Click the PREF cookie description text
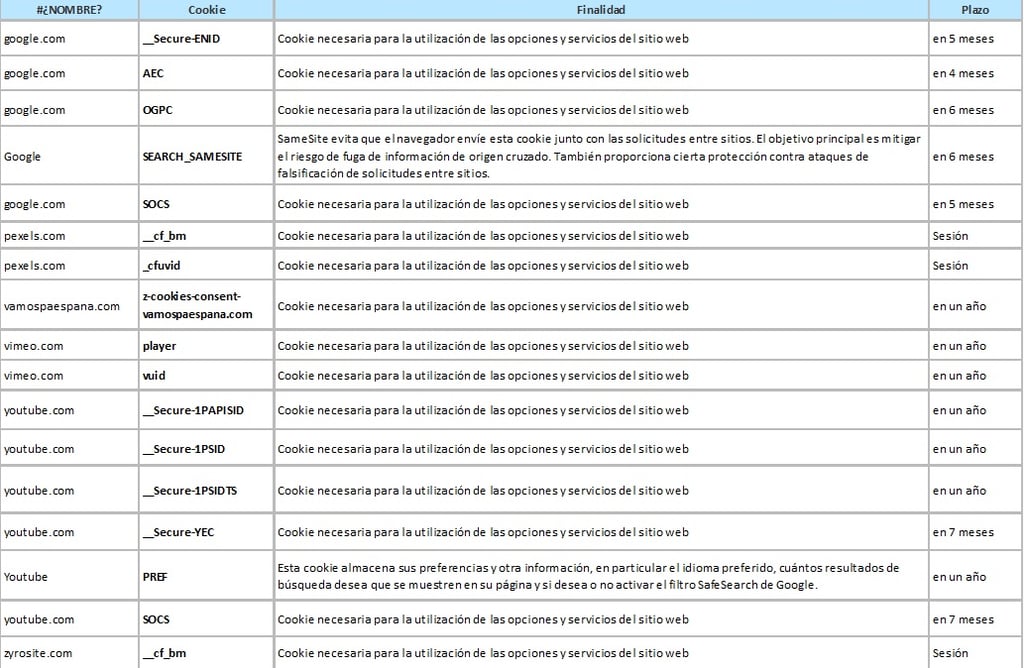The width and height of the screenshot is (1024, 668). tap(588, 577)
